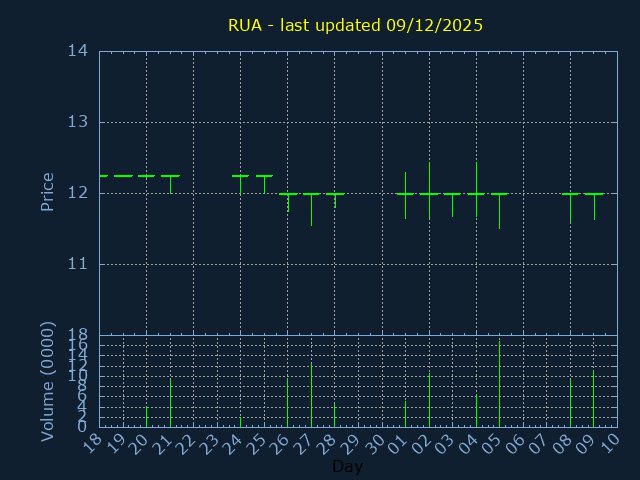Select the 13 price tick label
This screenshot has width=640, height=480.
[x=78, y=122]
